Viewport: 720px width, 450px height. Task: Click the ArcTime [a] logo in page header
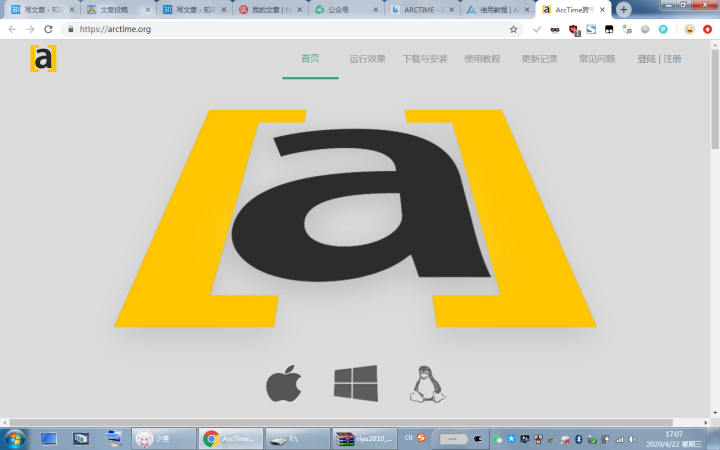tap(43, 58)
